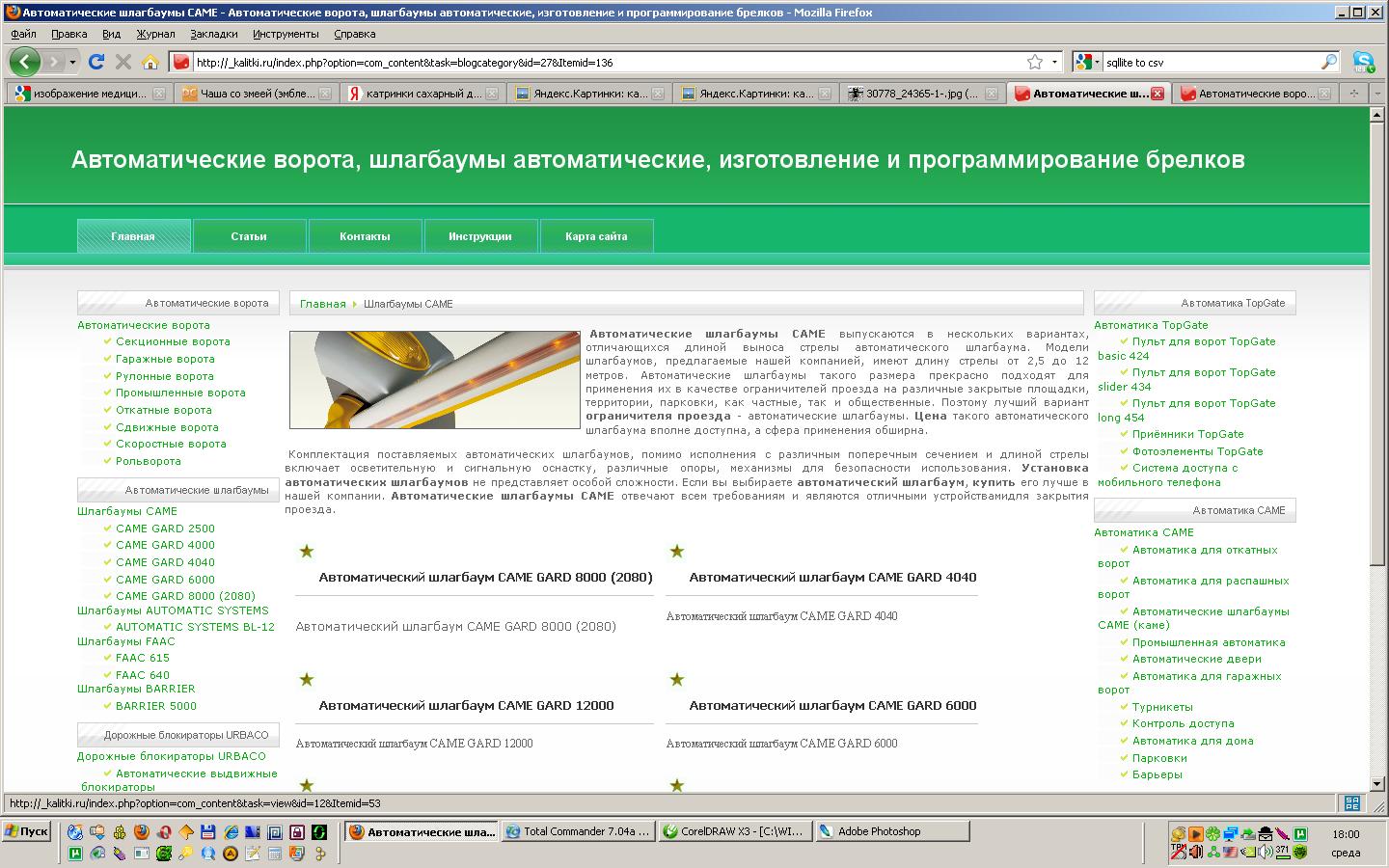Click the Главная navigation button

tap(133, 236)
